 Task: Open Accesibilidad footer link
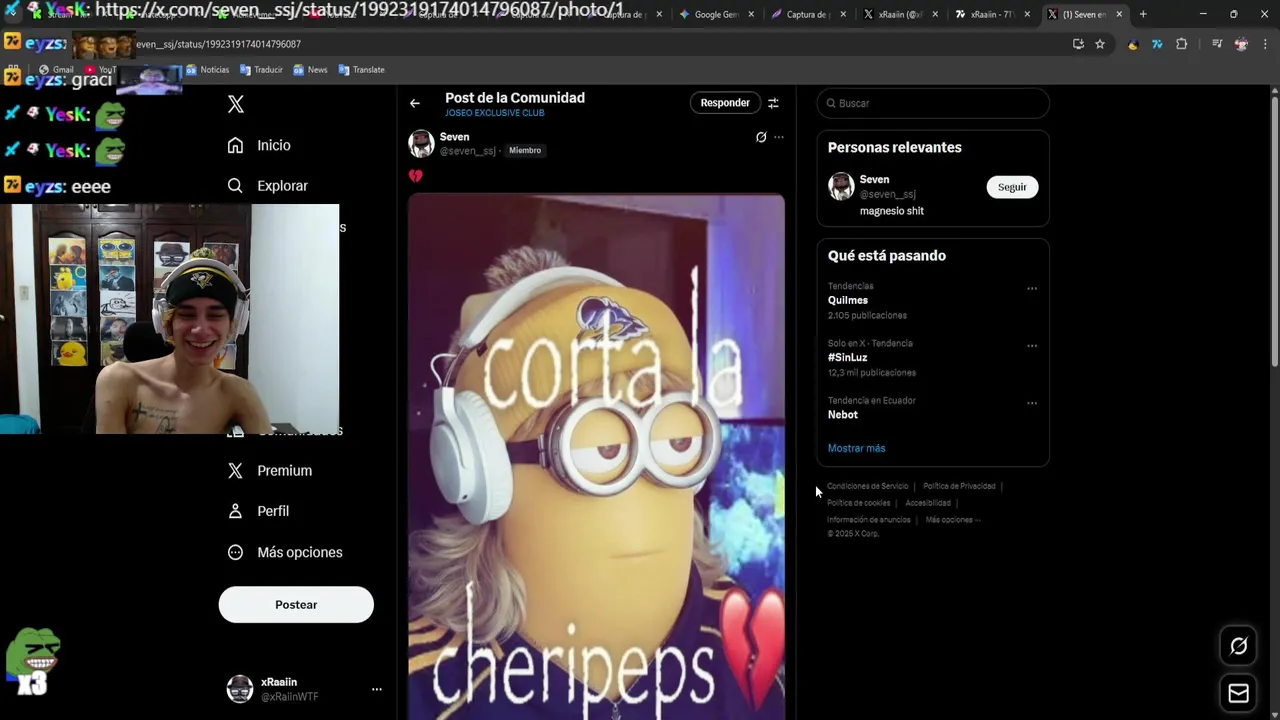(928, 503)
